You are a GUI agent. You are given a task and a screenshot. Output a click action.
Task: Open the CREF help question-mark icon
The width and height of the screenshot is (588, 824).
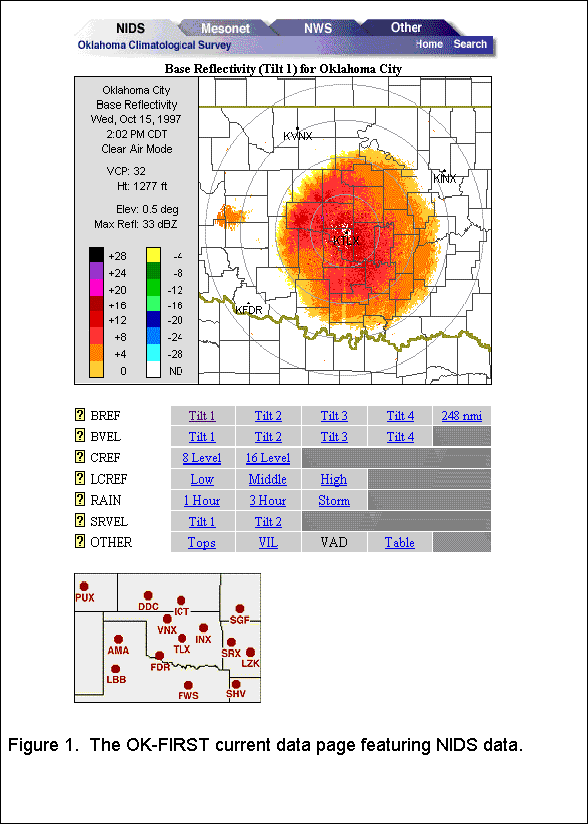79,457
